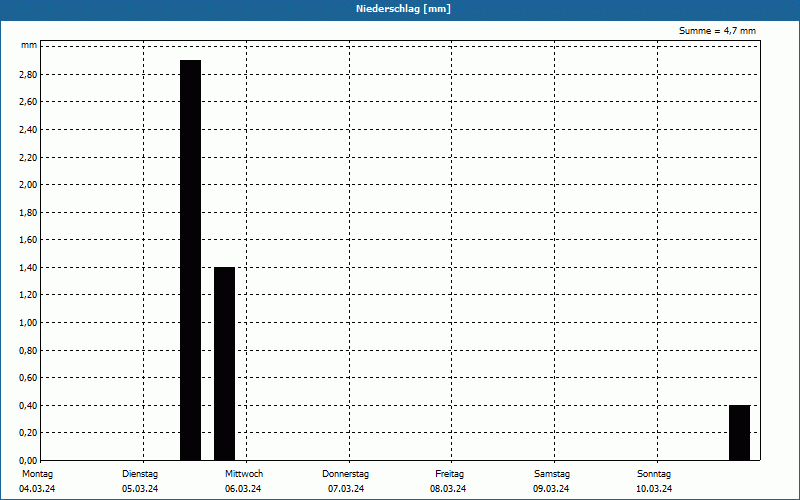Click the 1,00 y-axis value
The image size is (800, 500).
[x=28, y=323]
